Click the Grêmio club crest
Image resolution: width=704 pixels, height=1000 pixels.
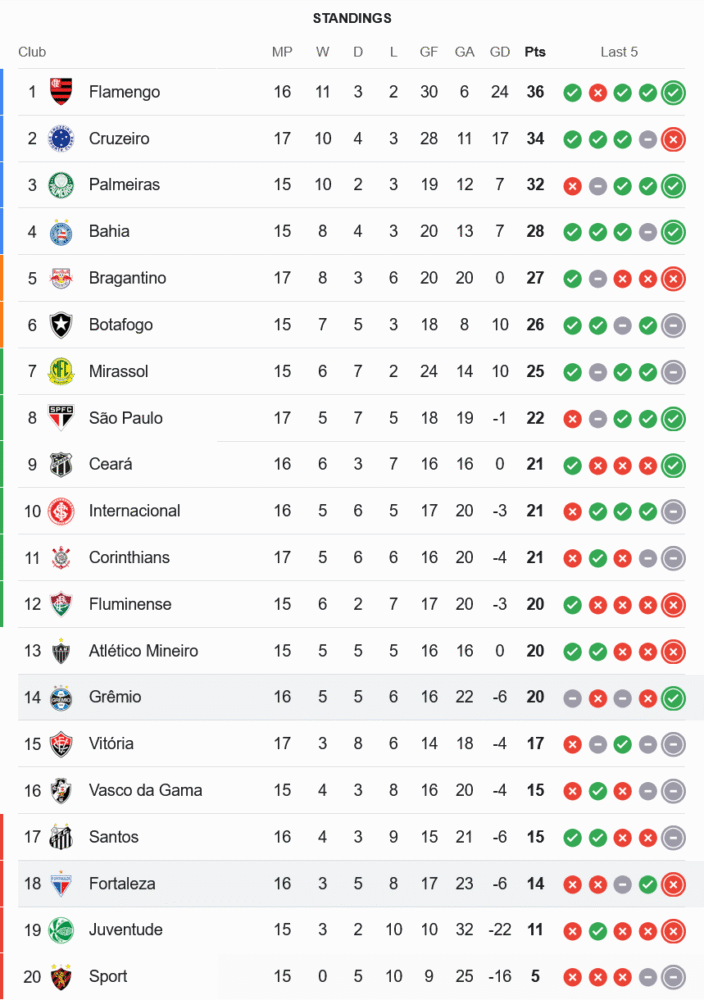point(62,697)
